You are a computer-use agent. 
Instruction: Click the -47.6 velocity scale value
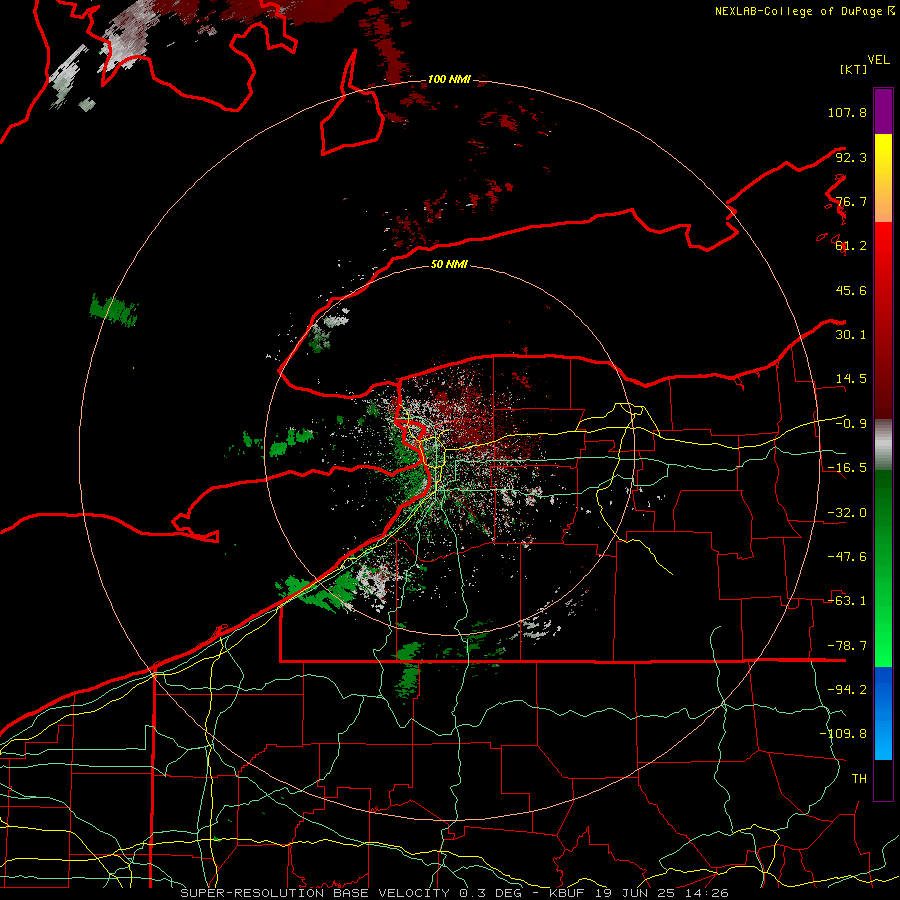click(x=847, y=557)
